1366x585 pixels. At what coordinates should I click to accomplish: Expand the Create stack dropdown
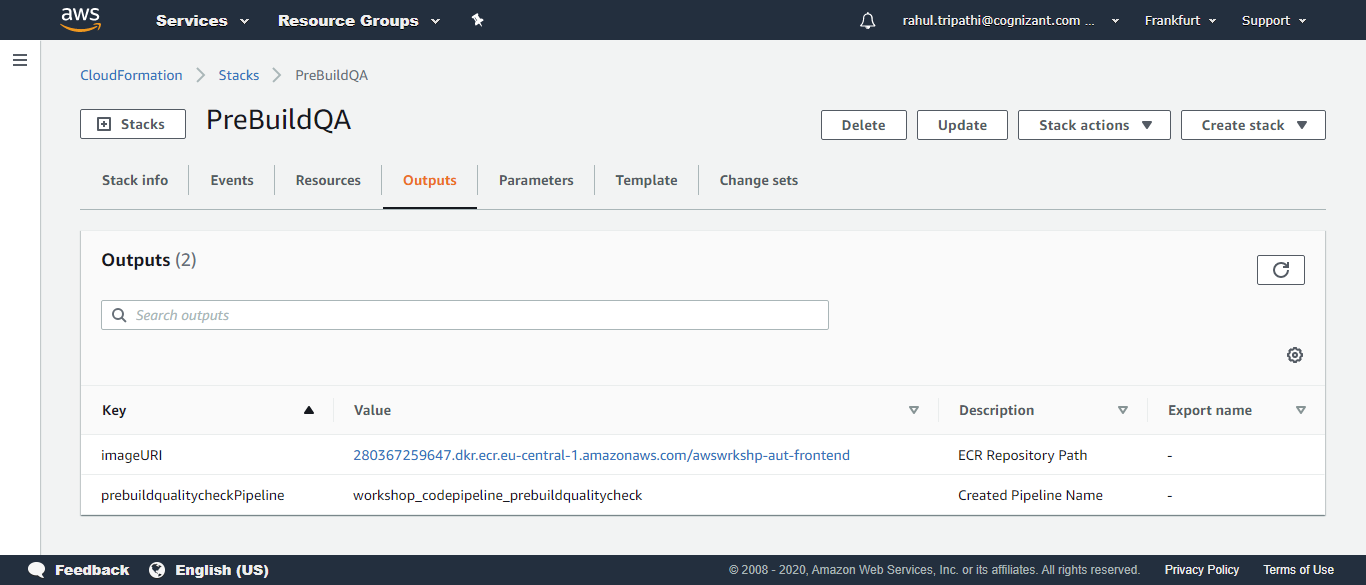(1253, 125)
